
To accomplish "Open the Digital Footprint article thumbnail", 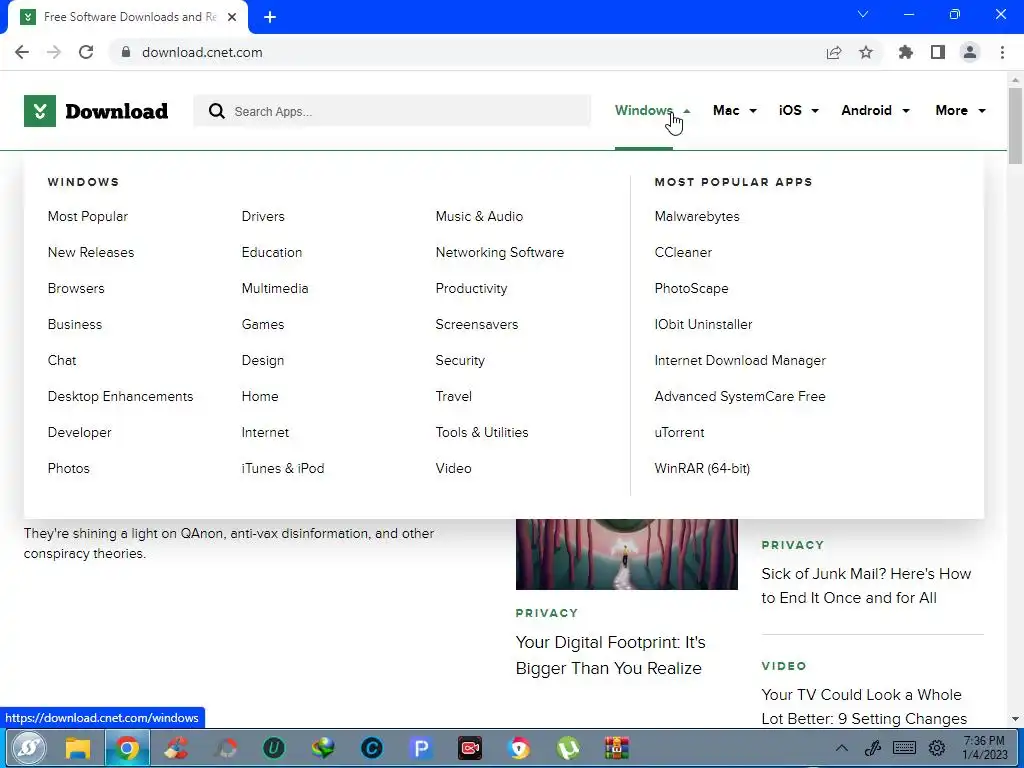I will tap(626, 554).
